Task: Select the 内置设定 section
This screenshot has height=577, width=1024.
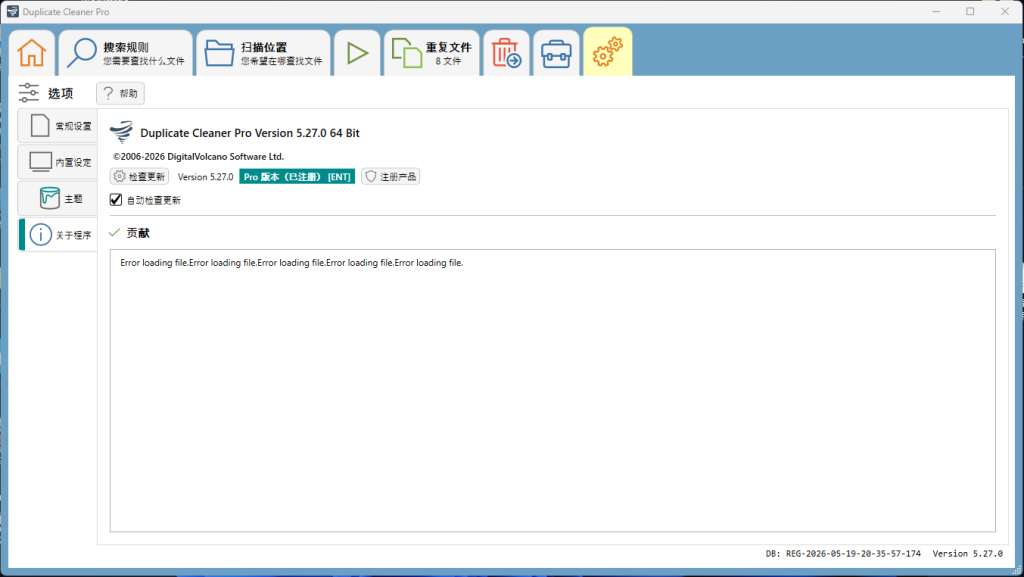Action: [58, 162]
